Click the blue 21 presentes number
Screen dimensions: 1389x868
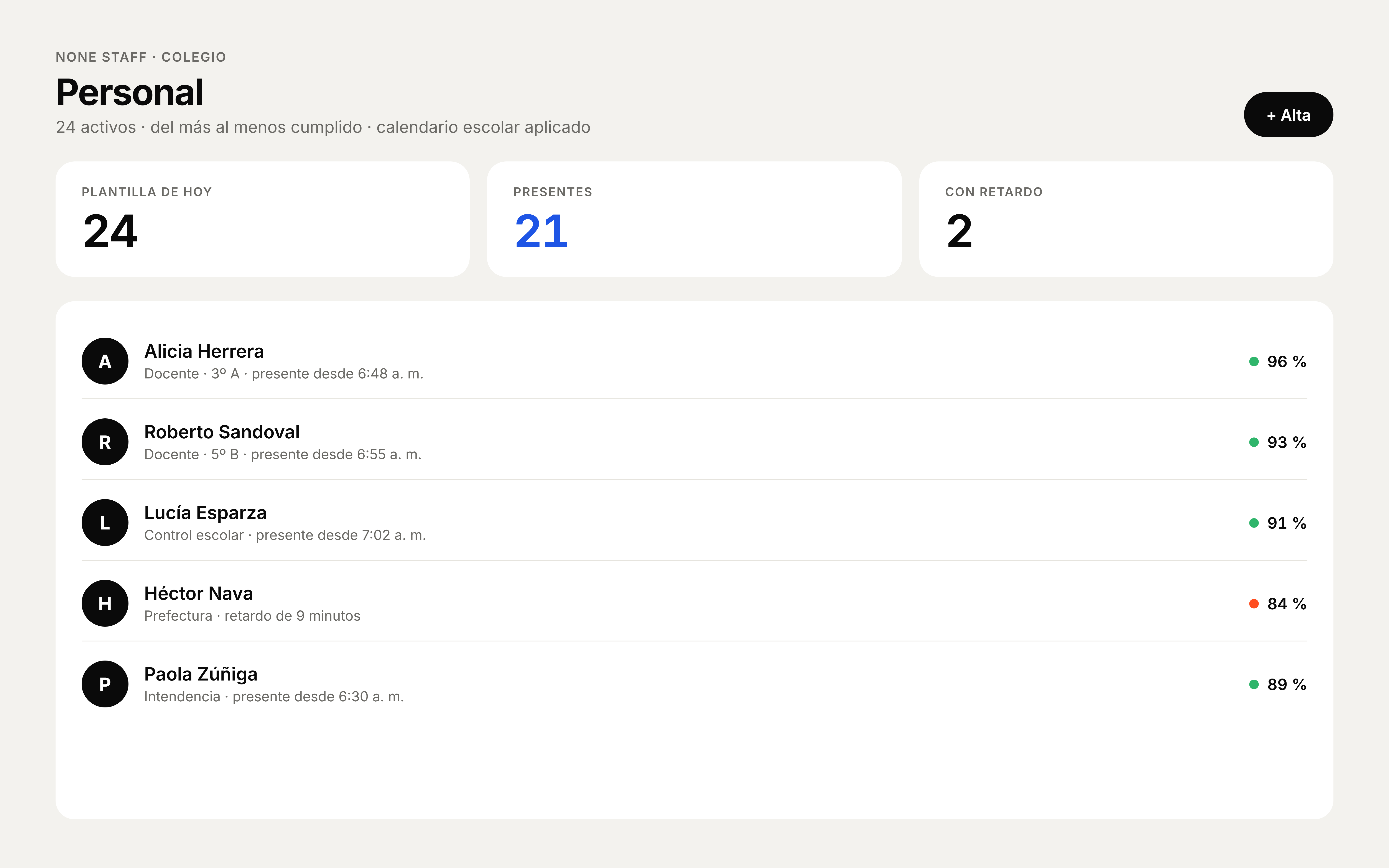[x=541, y=231]
